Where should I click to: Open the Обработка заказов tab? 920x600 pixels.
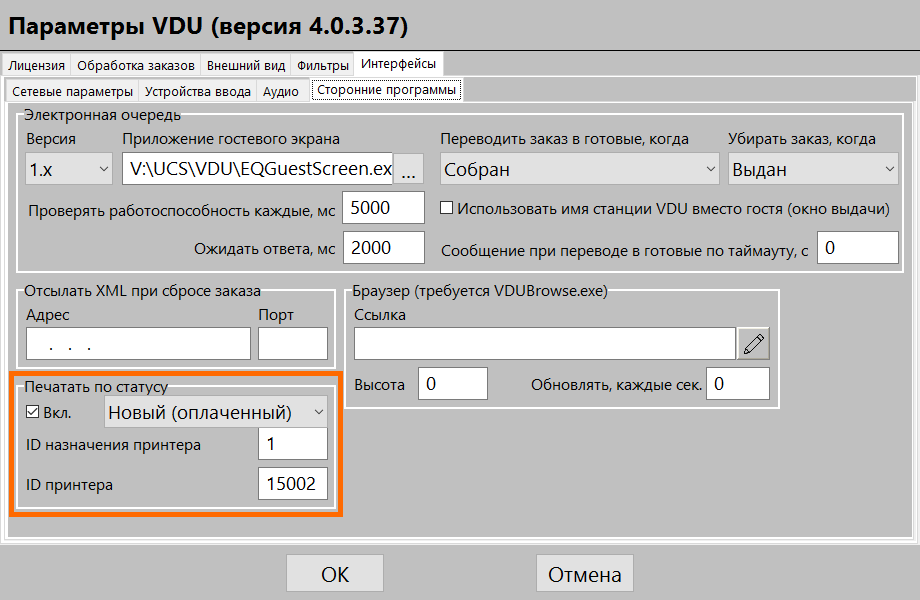[x=135, y=65]
